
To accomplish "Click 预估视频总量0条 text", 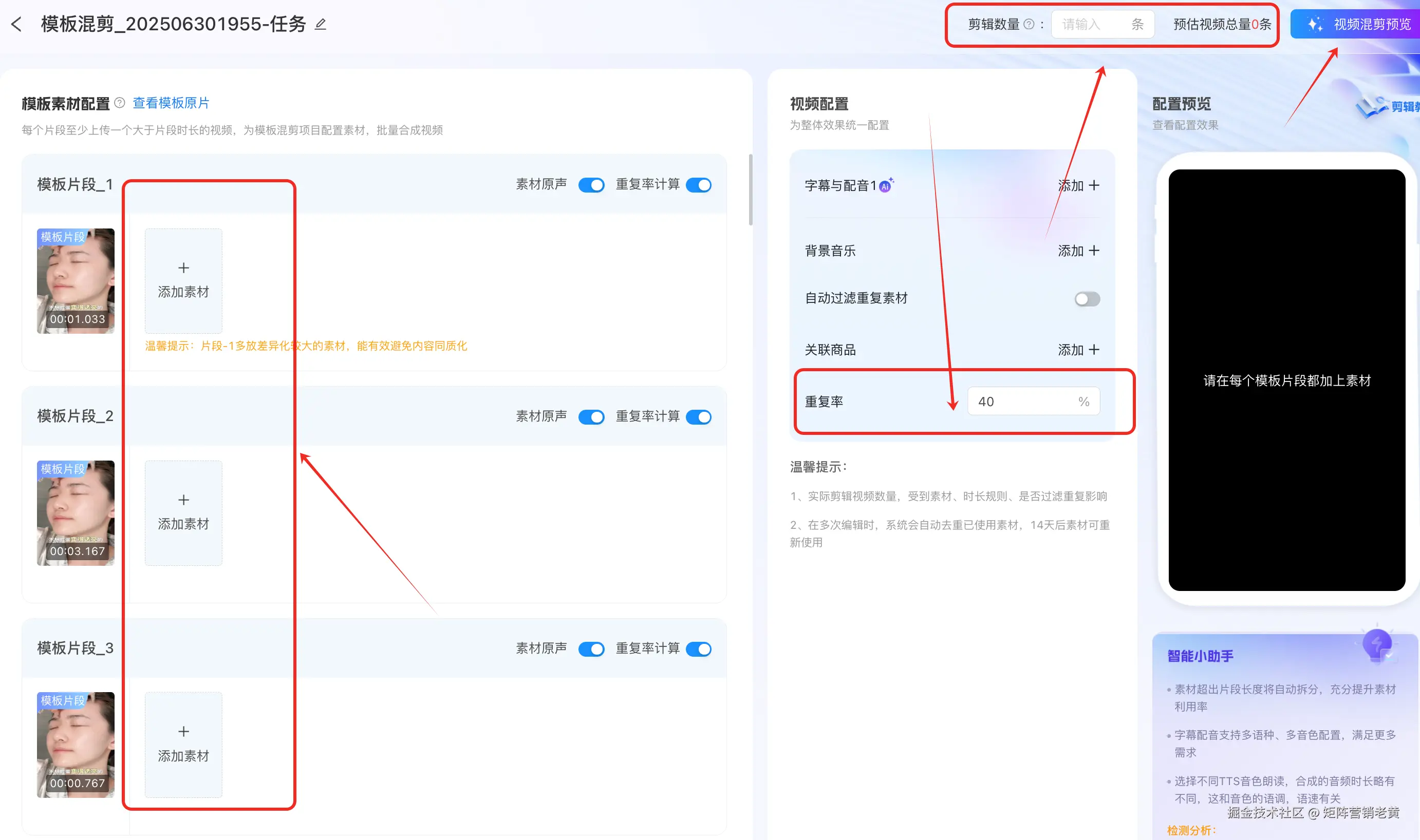I will pos(1222,24).
